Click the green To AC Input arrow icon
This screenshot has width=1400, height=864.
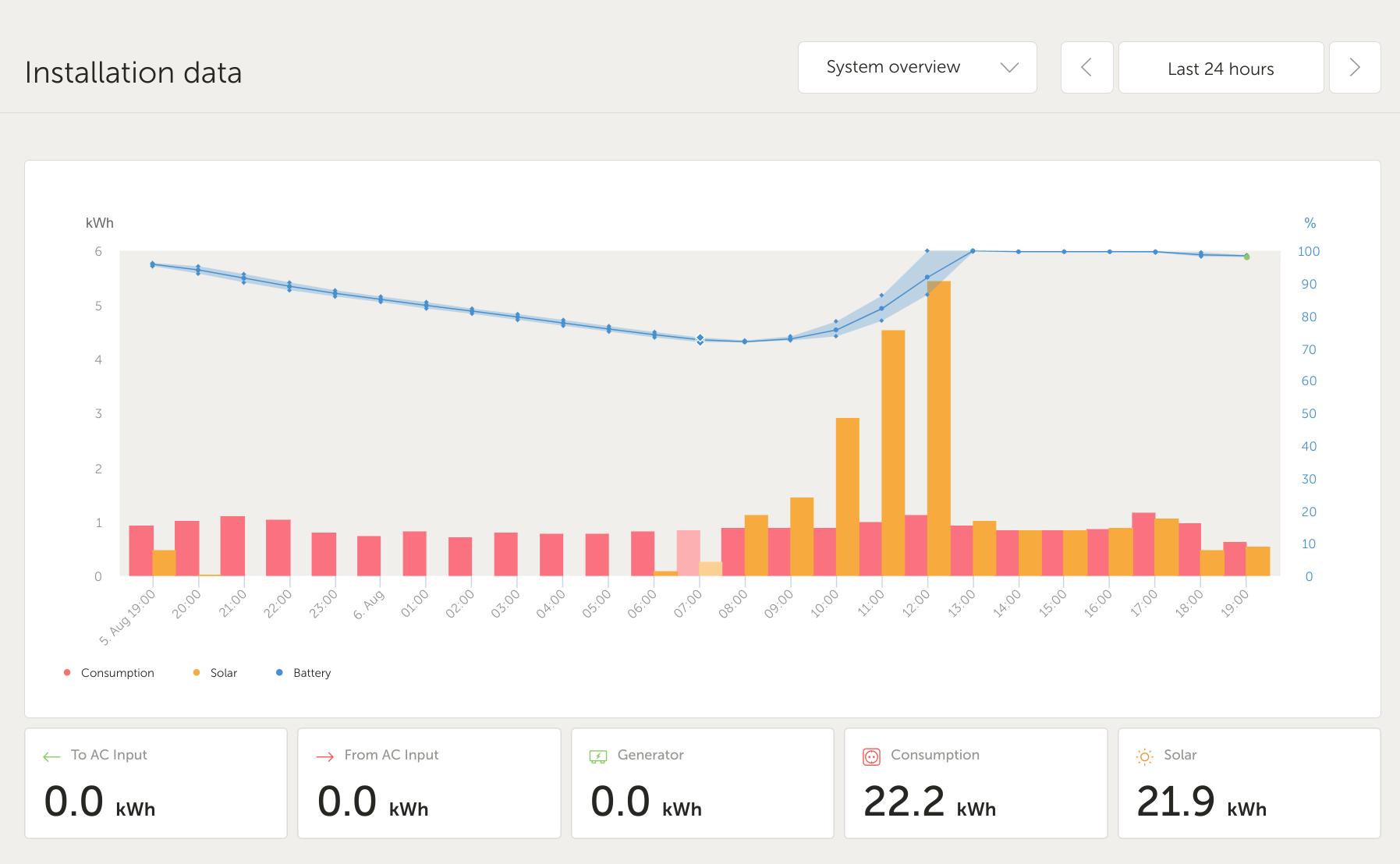click(51, 756)
